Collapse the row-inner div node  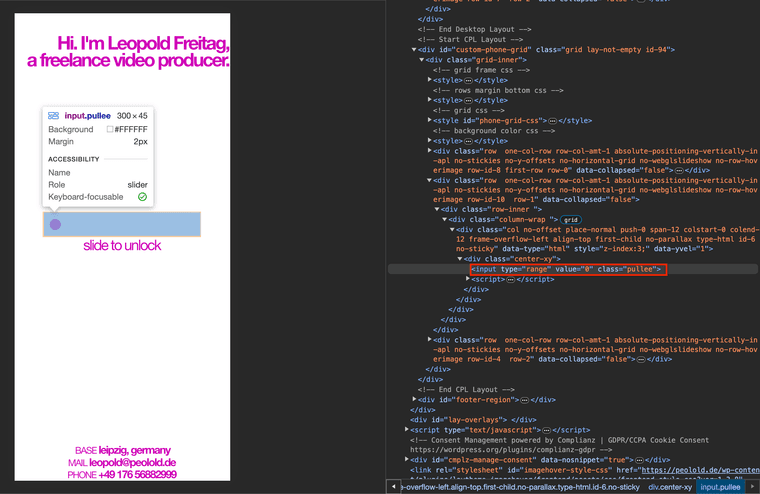tap(438, 209)
